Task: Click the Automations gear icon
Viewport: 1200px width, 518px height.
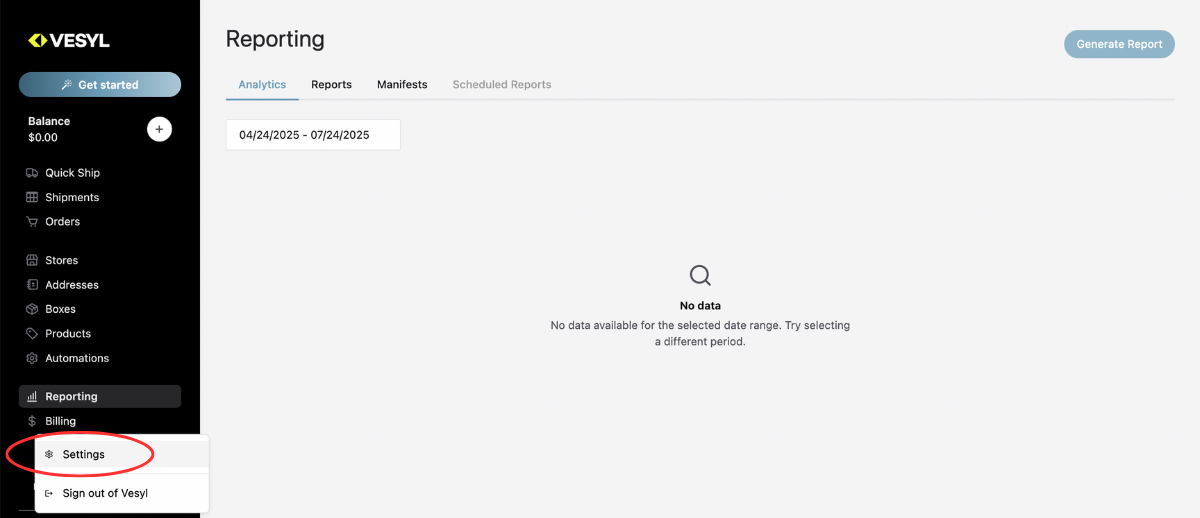Action: pos(32,358)
